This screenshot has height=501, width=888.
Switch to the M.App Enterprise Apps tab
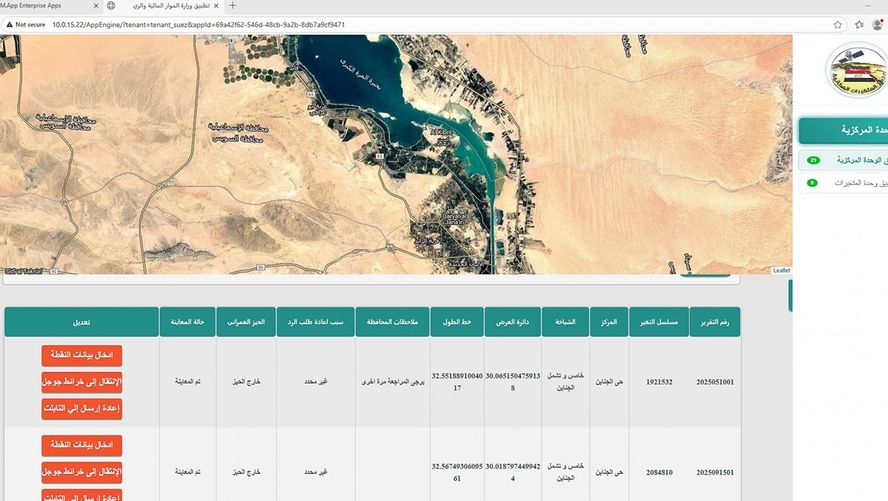(40, 6)
